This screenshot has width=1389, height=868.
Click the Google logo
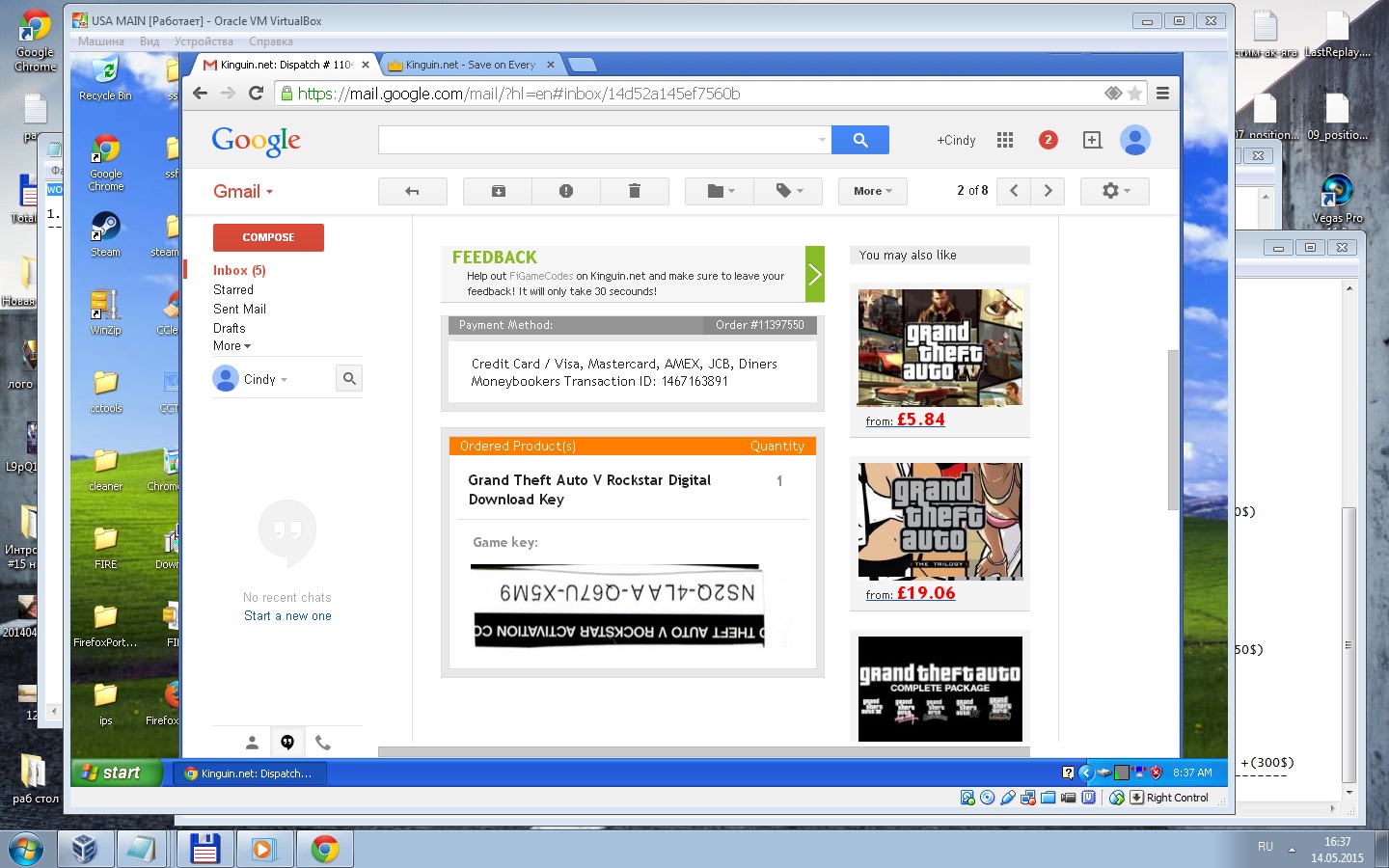pyautogui.click(x=256, y=141)
